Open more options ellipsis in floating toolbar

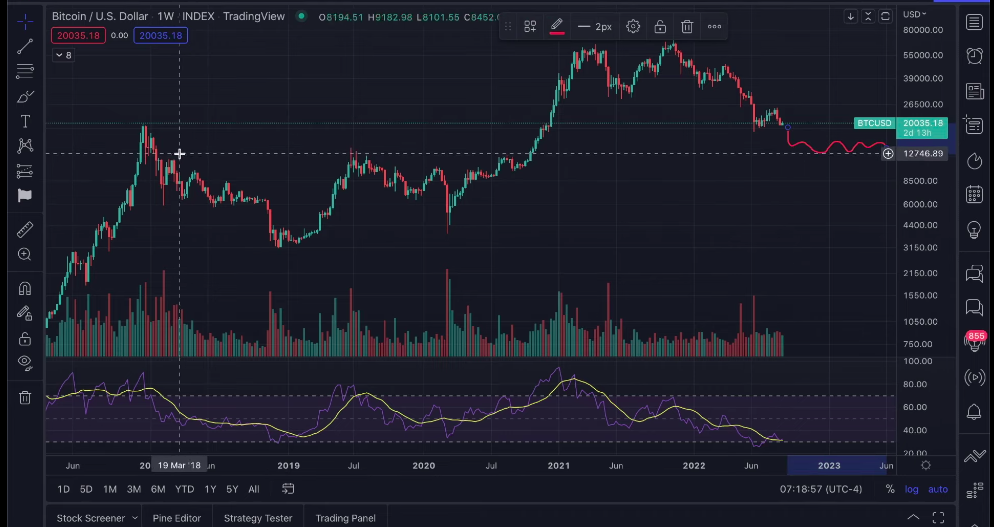coord(714,27)
